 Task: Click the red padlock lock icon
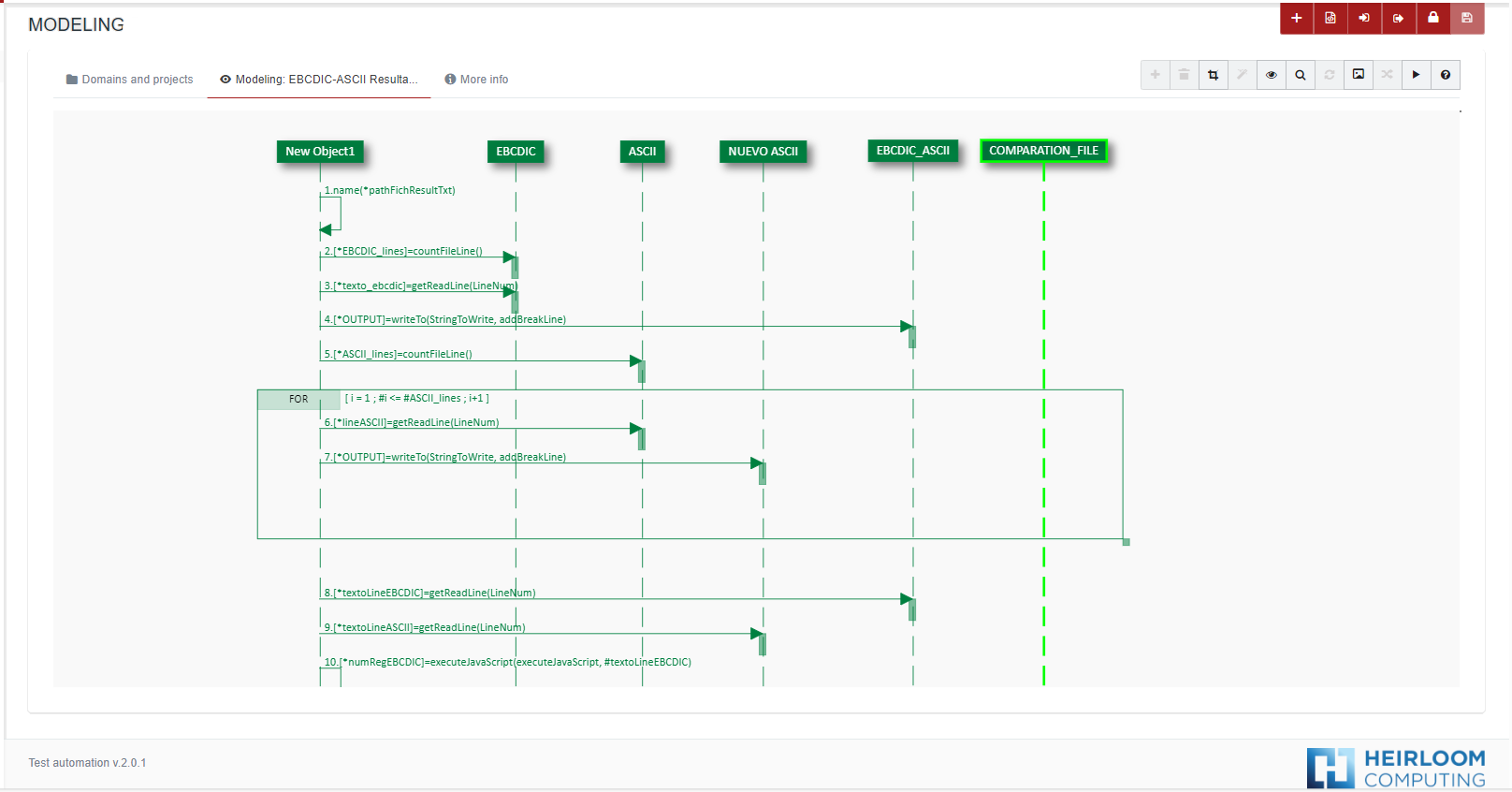point(1432,18)
